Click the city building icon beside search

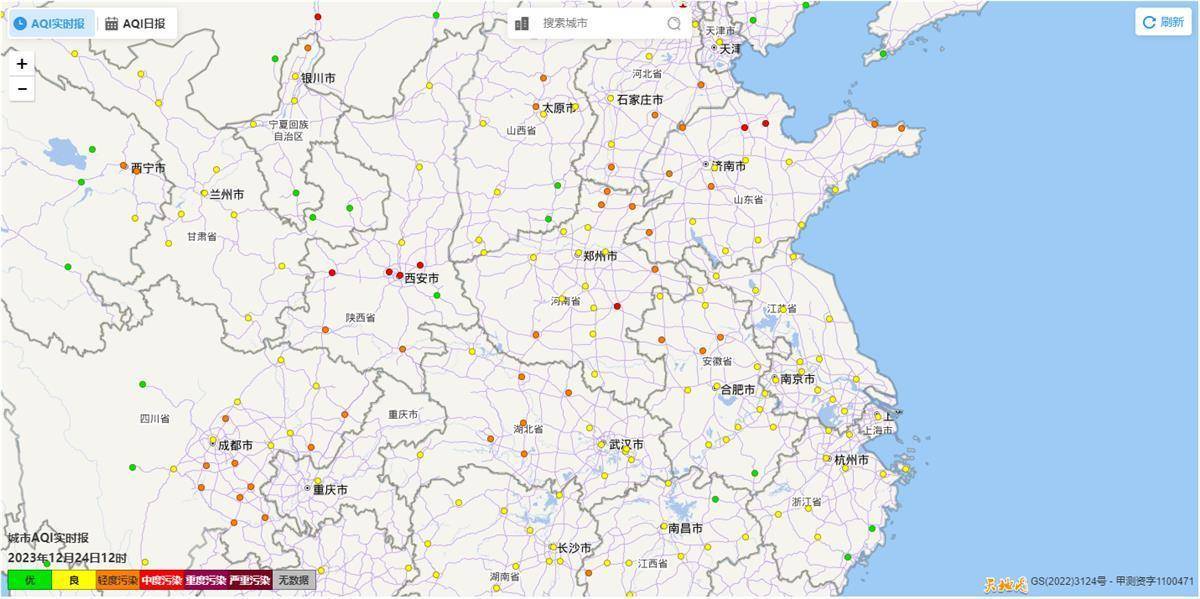tap(521, 23)
